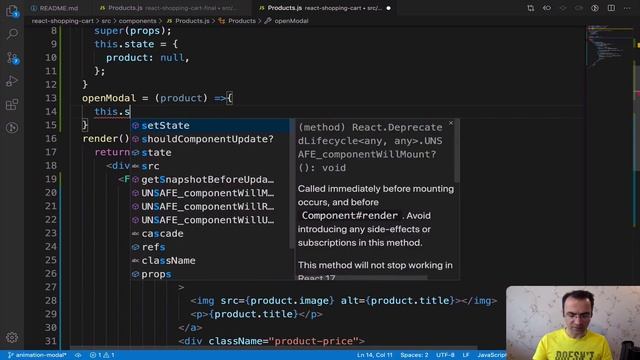The image size is (640, 360).
Task: Choose refs from the suggestion list
Action: (x=210, y=247)
